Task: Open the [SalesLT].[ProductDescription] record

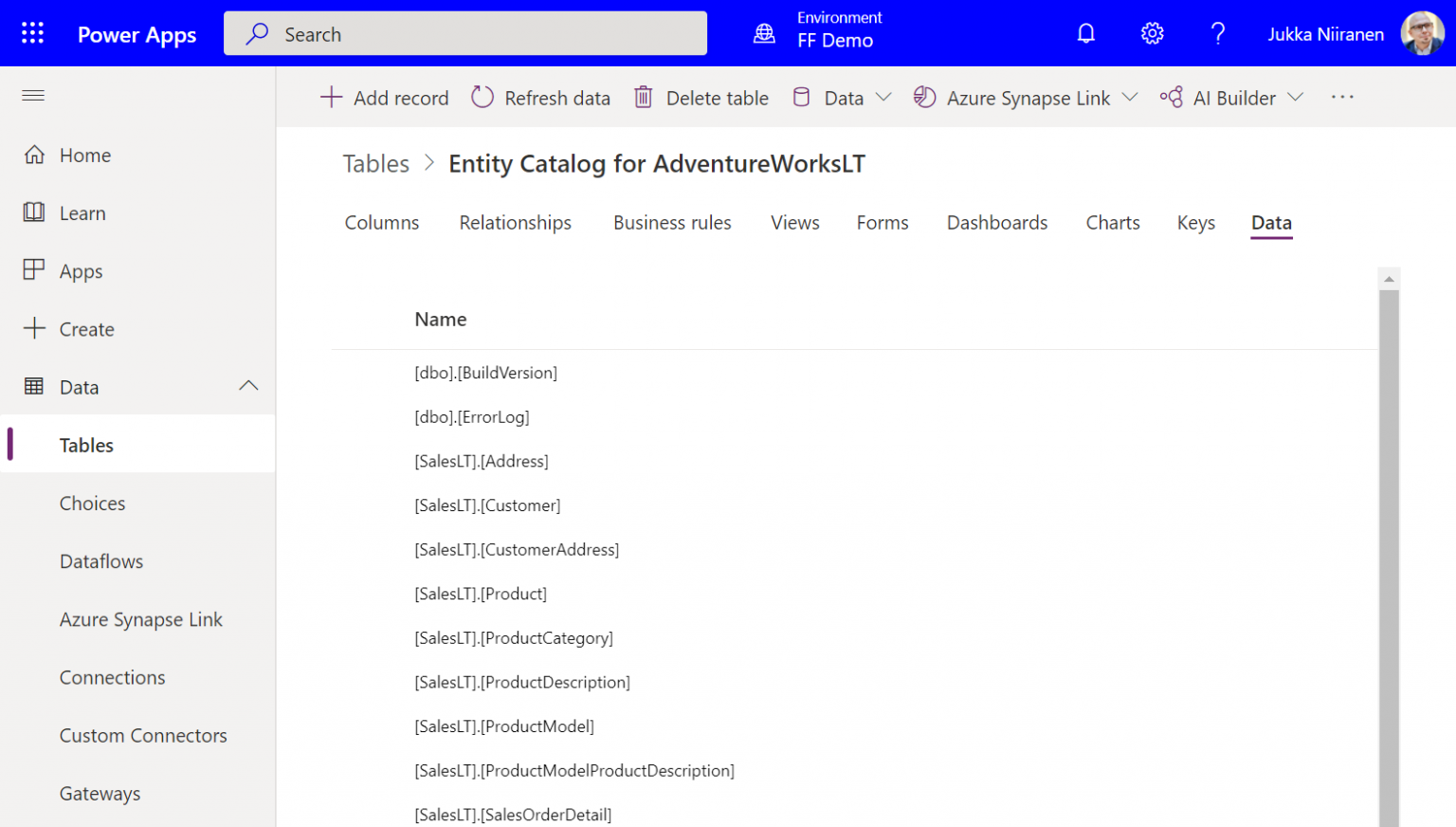Action: coord(522,682)
